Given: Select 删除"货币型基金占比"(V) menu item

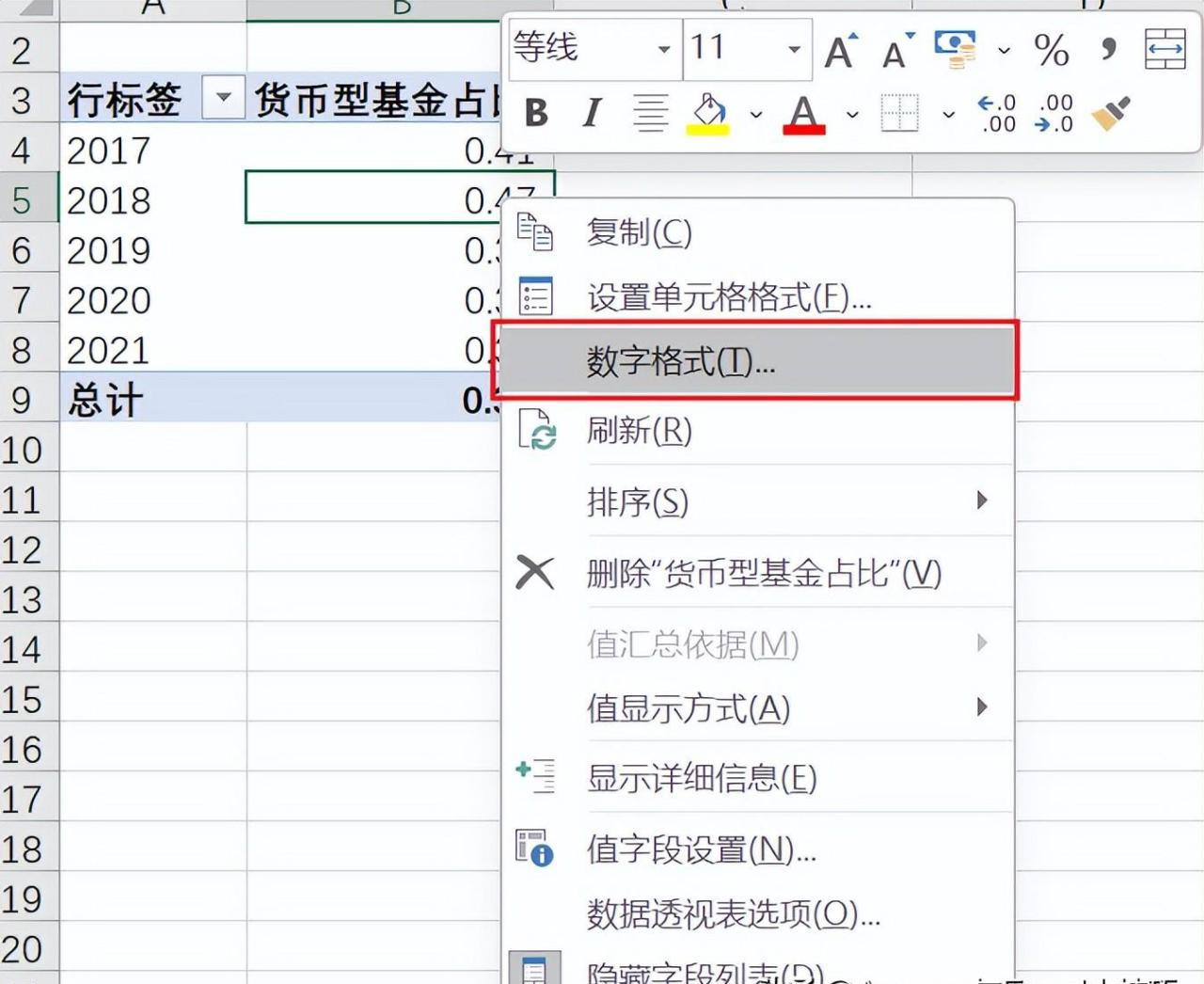Looking at the screenshot, I should (x=758, y=572).
